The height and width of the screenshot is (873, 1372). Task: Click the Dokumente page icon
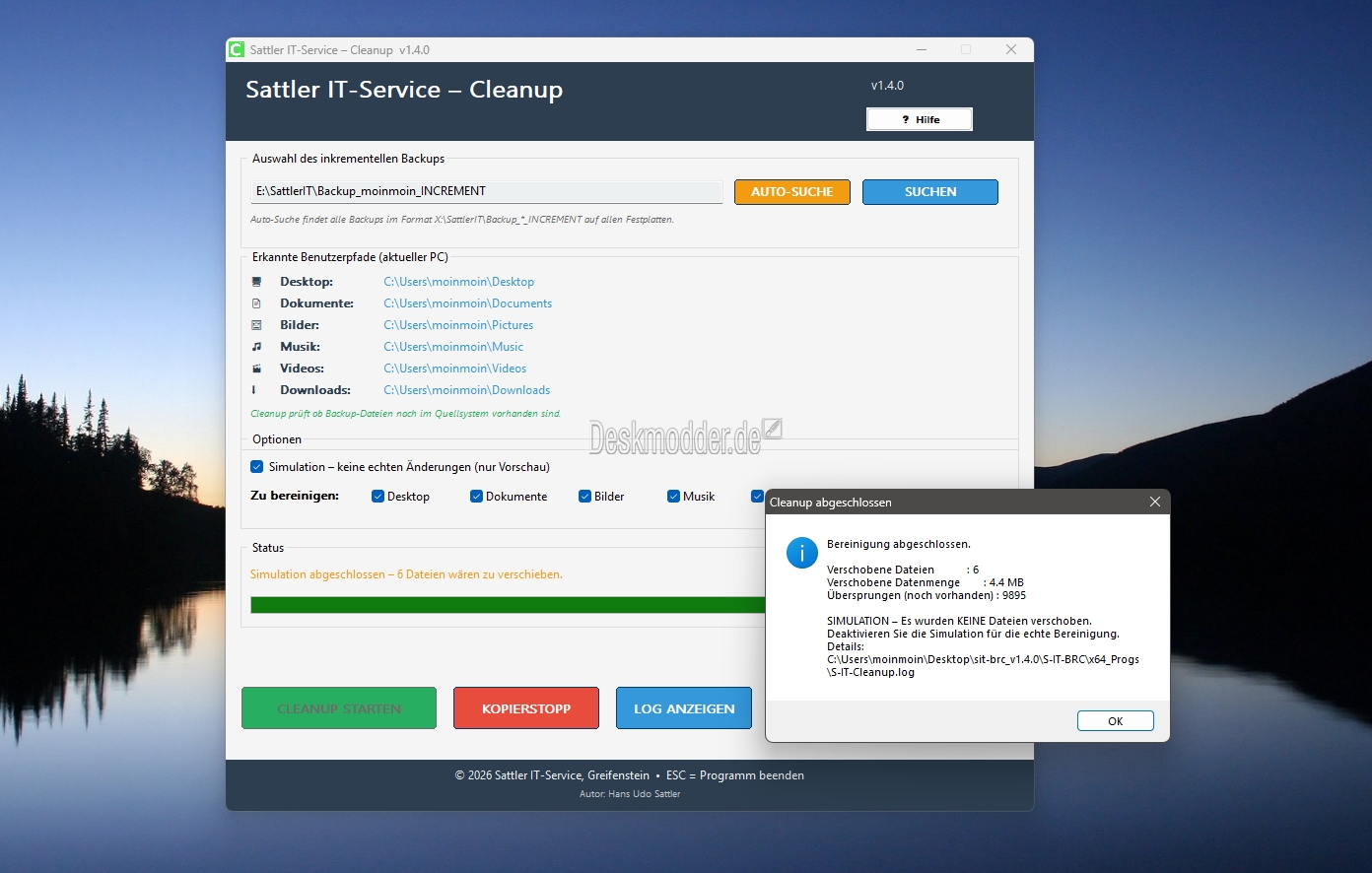(x=256, y=303)
